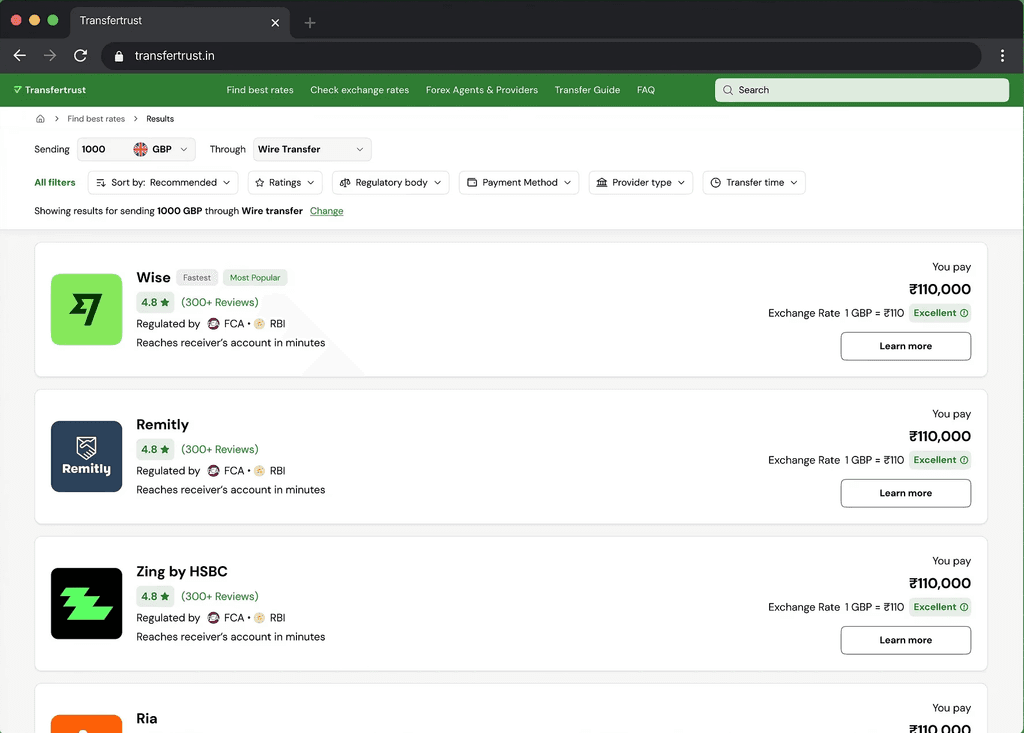Open Forex Agents & Providers nav item
Screen dimensions: 1024x733
coord(482,90)
